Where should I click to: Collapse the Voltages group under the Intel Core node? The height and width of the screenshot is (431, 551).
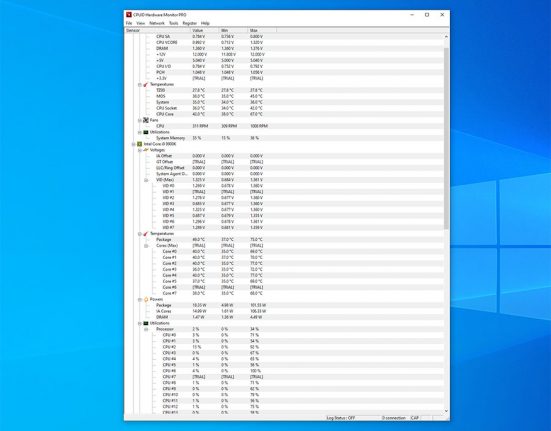pos(140,150)
